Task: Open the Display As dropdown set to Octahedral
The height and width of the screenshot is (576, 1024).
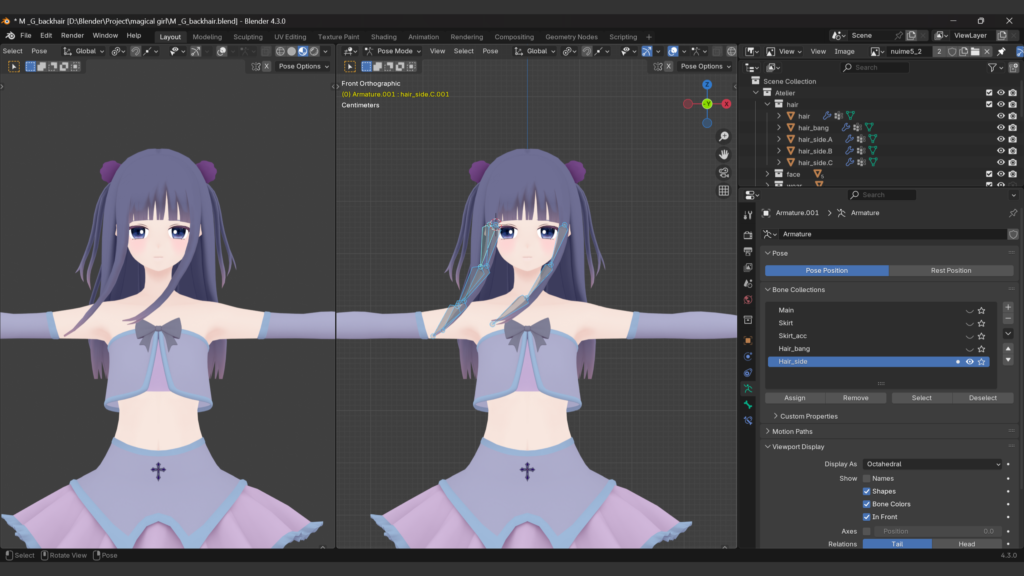Action: (934, 464)
